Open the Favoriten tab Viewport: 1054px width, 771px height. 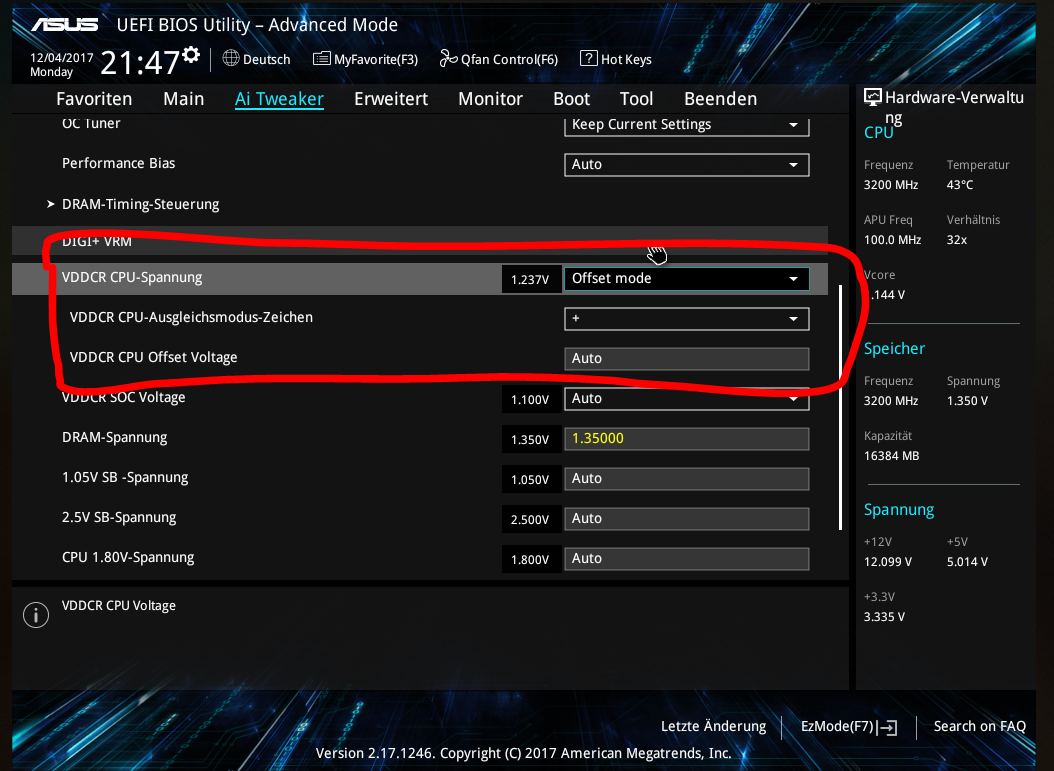point(94,99)
